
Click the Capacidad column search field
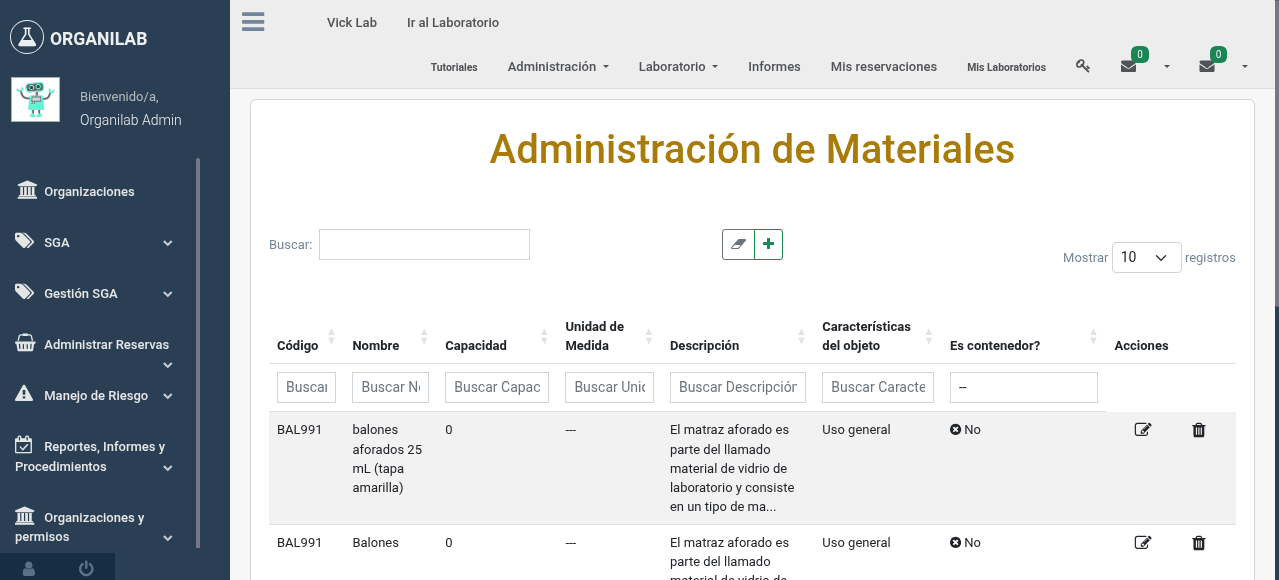click(497, 387)
